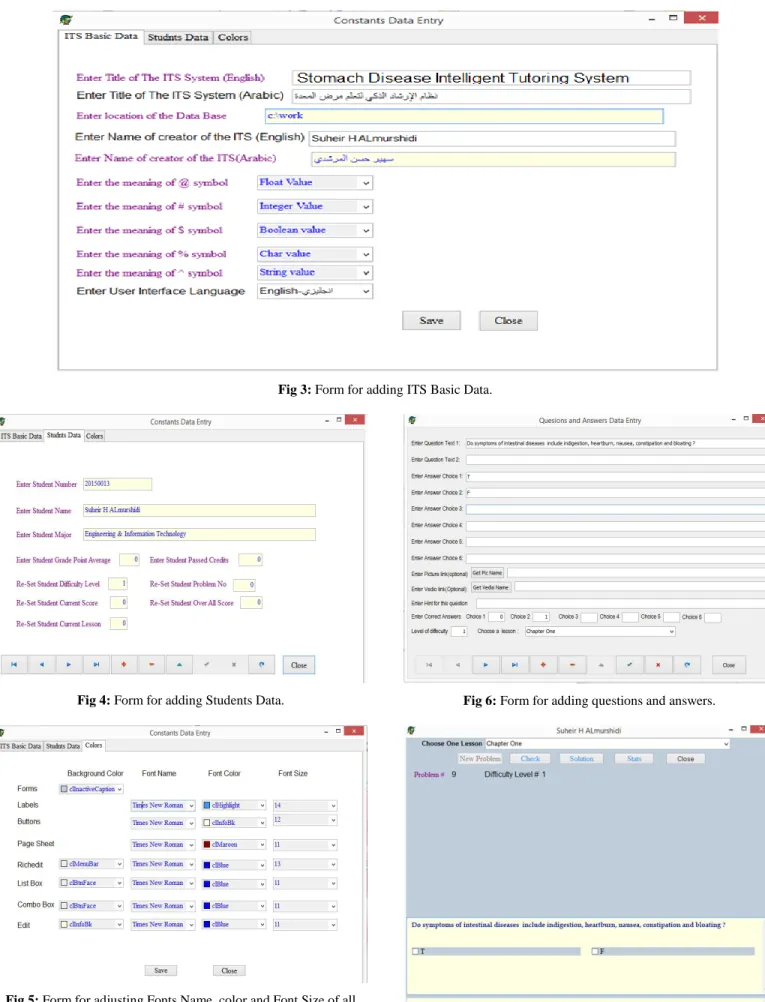
Task: Switch to Colors tab in top window
Action: [233, 37]
